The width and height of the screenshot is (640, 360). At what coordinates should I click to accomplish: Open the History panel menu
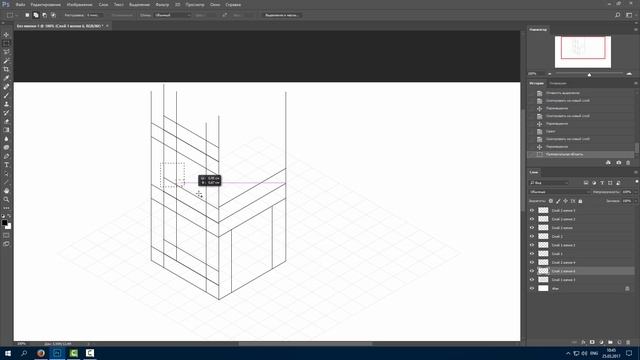pyautogui.click(x=636, y=83)
